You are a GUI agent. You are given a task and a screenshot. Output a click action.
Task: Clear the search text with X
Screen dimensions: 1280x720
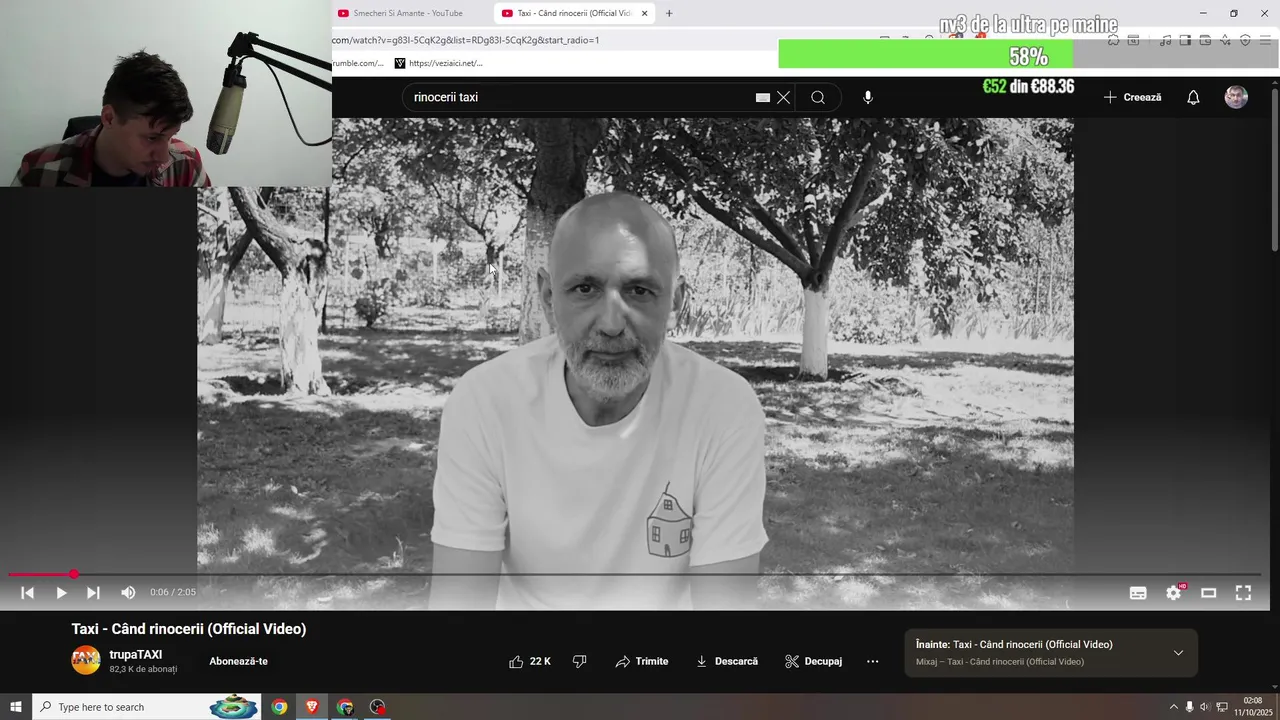(783, 97)
